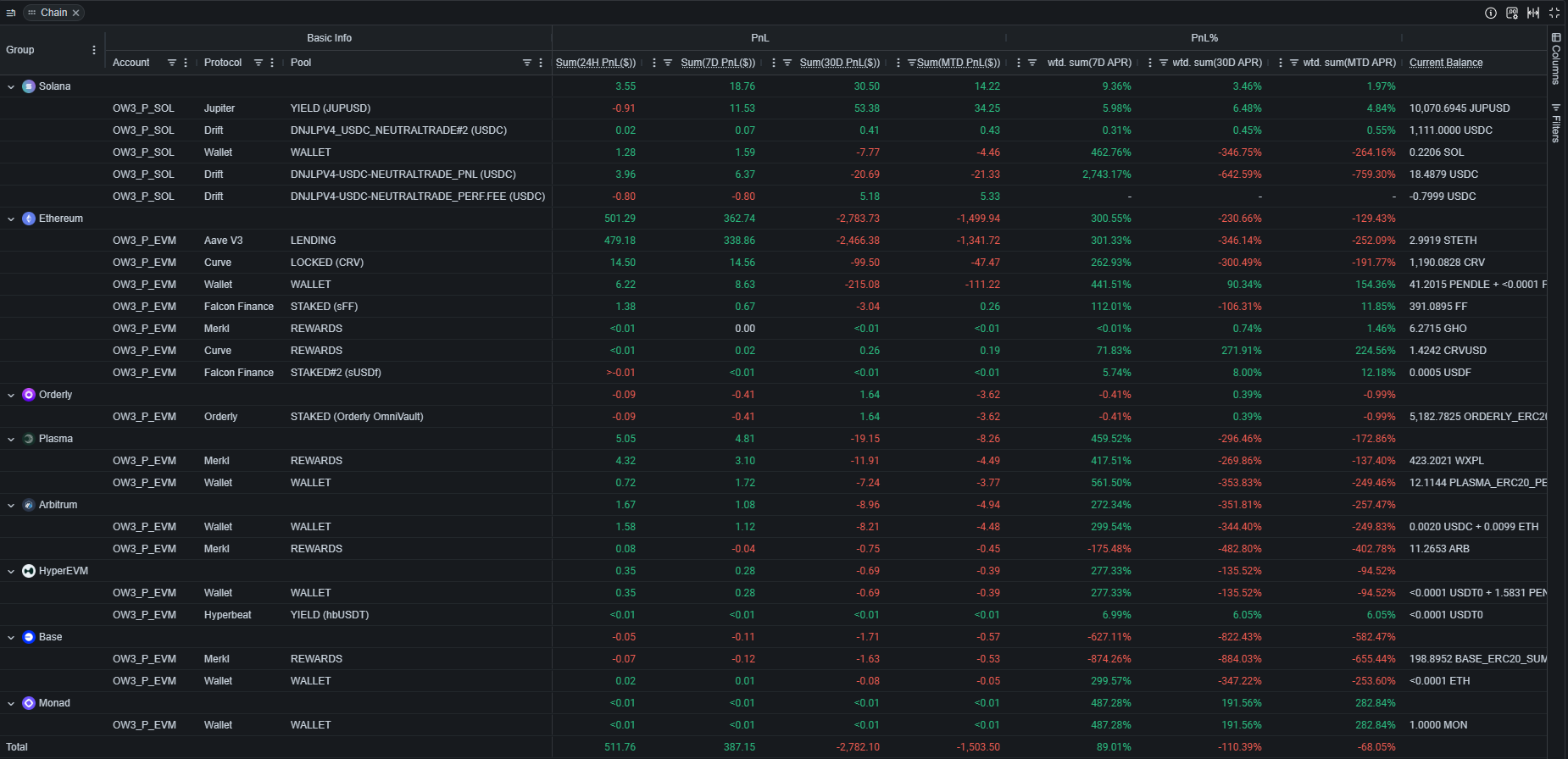The width and height of the screenshot is (1568, 759).
Task: Sort by Sum(7D PnL($)) column header
Action: [718, 63]
